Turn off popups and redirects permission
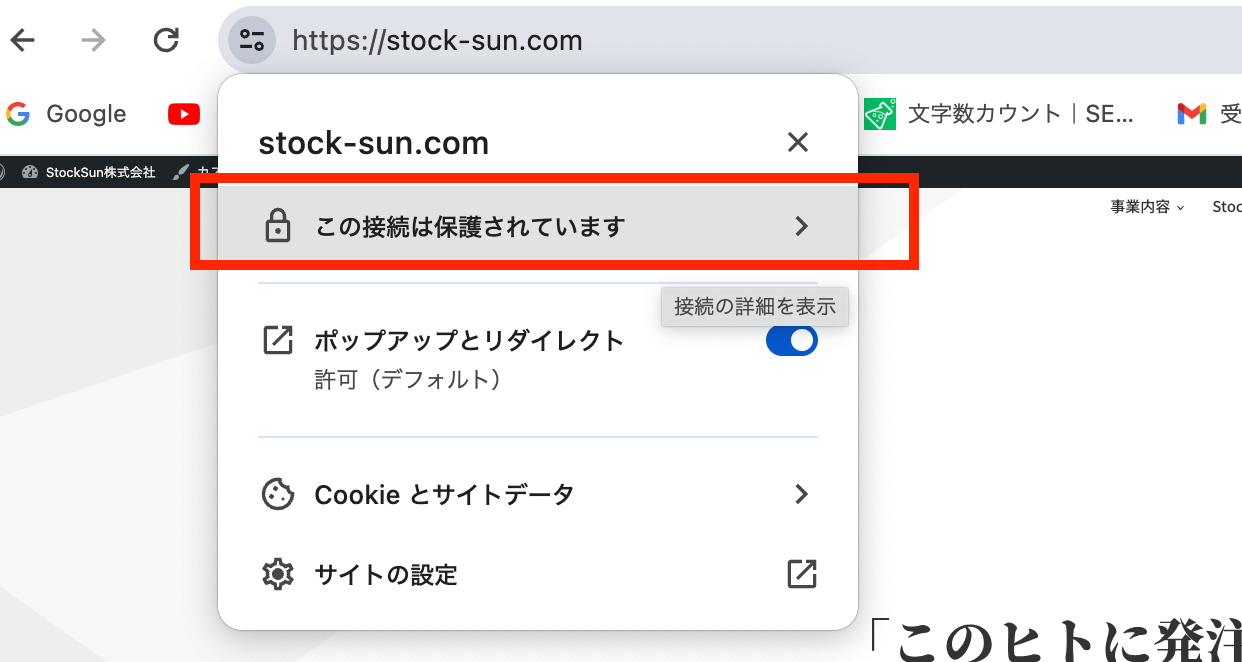1242x662 pixels. tap(791, 340)
